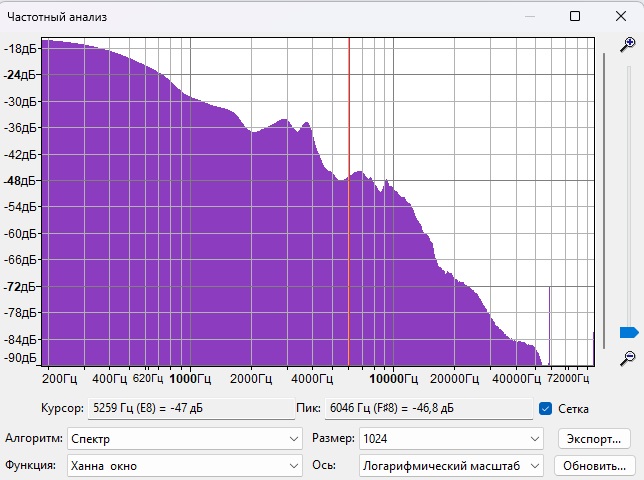Click the -90дБ level axis label
The image size is (644, 480).
pyautogui.click(x=20, y=358)
